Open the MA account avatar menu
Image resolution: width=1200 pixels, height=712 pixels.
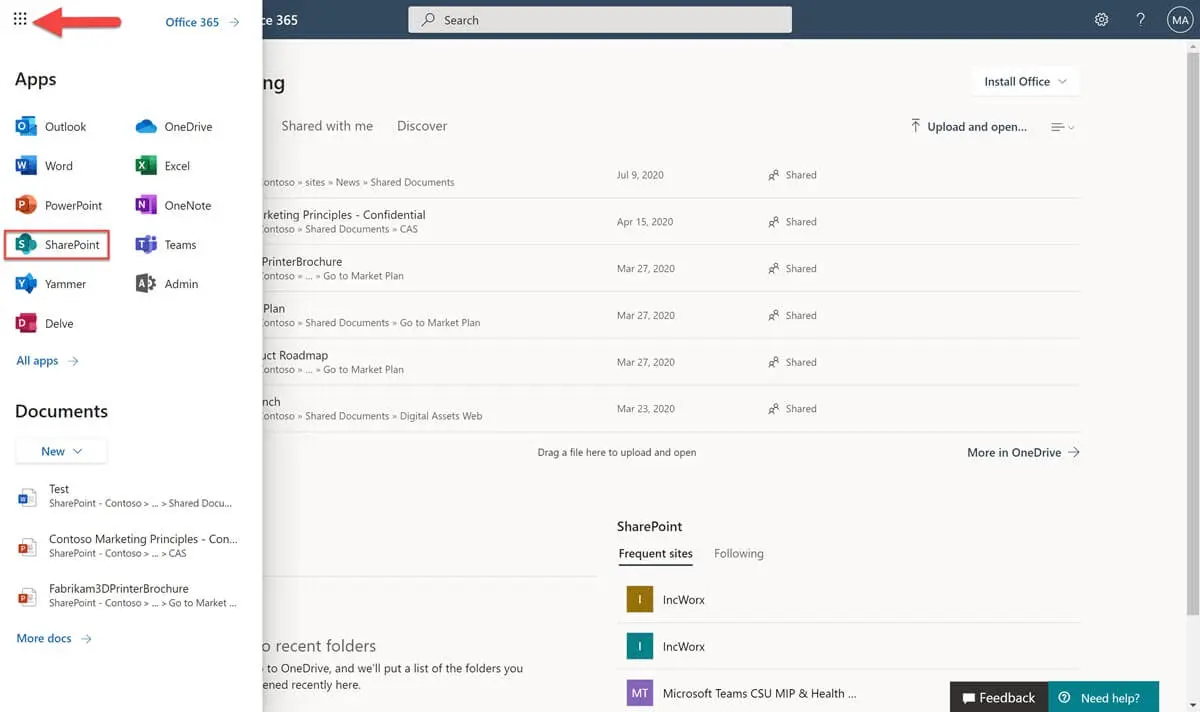point(1180,19)
